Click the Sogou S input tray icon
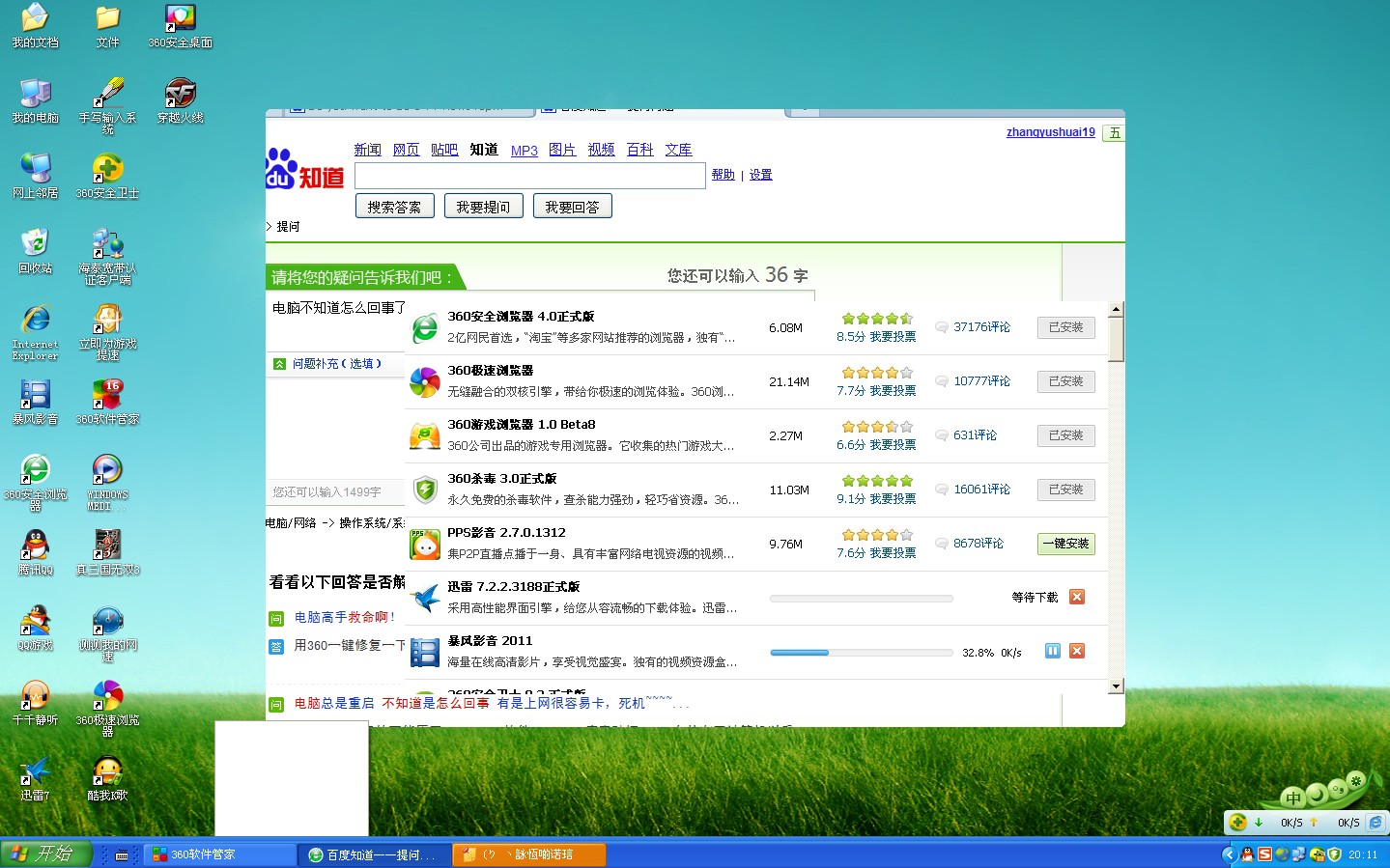The height and width of the screenshot is (868, 1390). click(x=1264, y=854)
